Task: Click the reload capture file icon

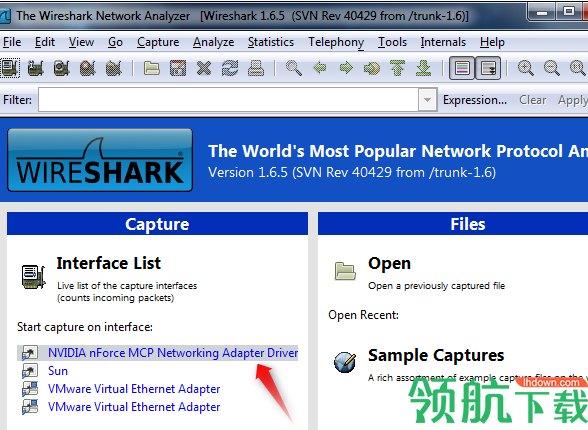Action: pos(230,69)
